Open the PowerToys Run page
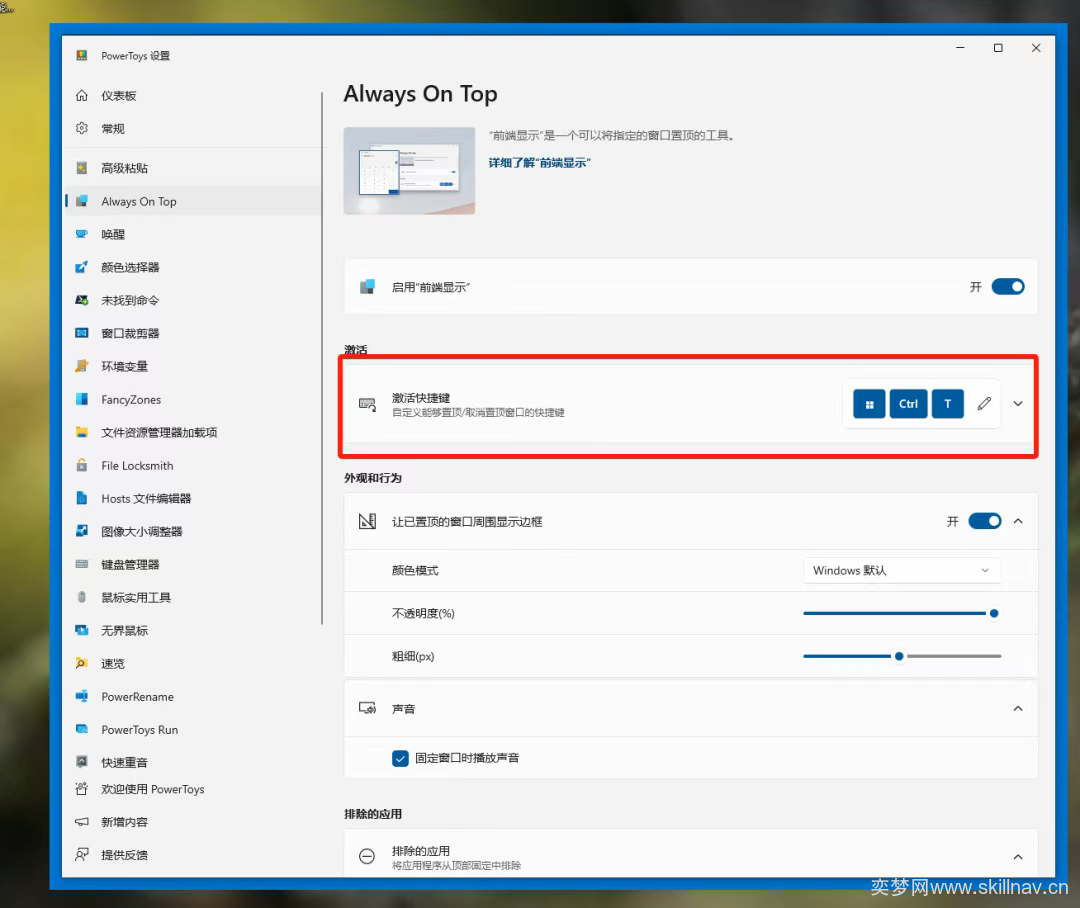 (x=192, y=730)
